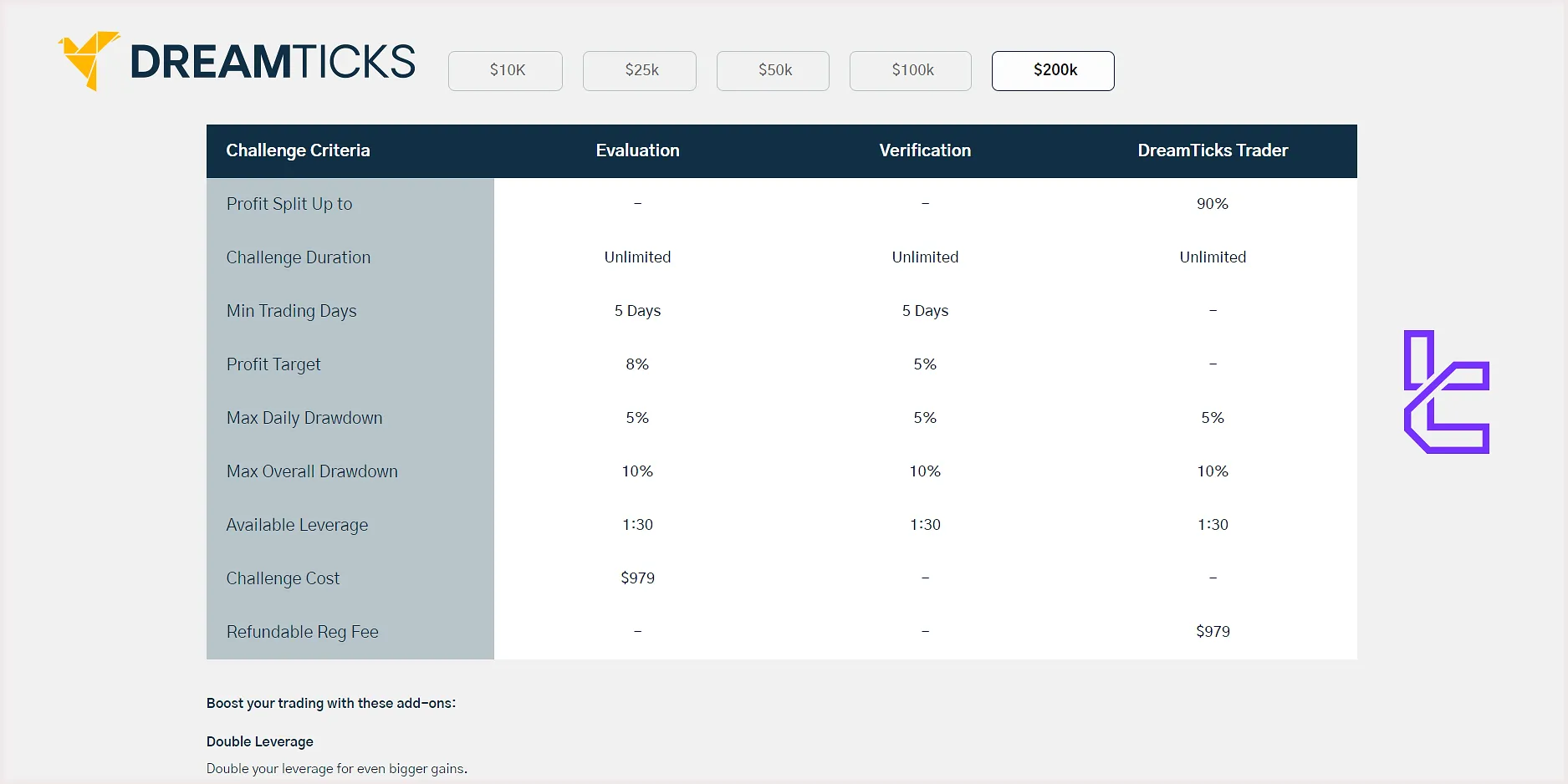Click Evaluation Max Daily Drawdown 5%
1568x784 pixels.
(637, 418)
